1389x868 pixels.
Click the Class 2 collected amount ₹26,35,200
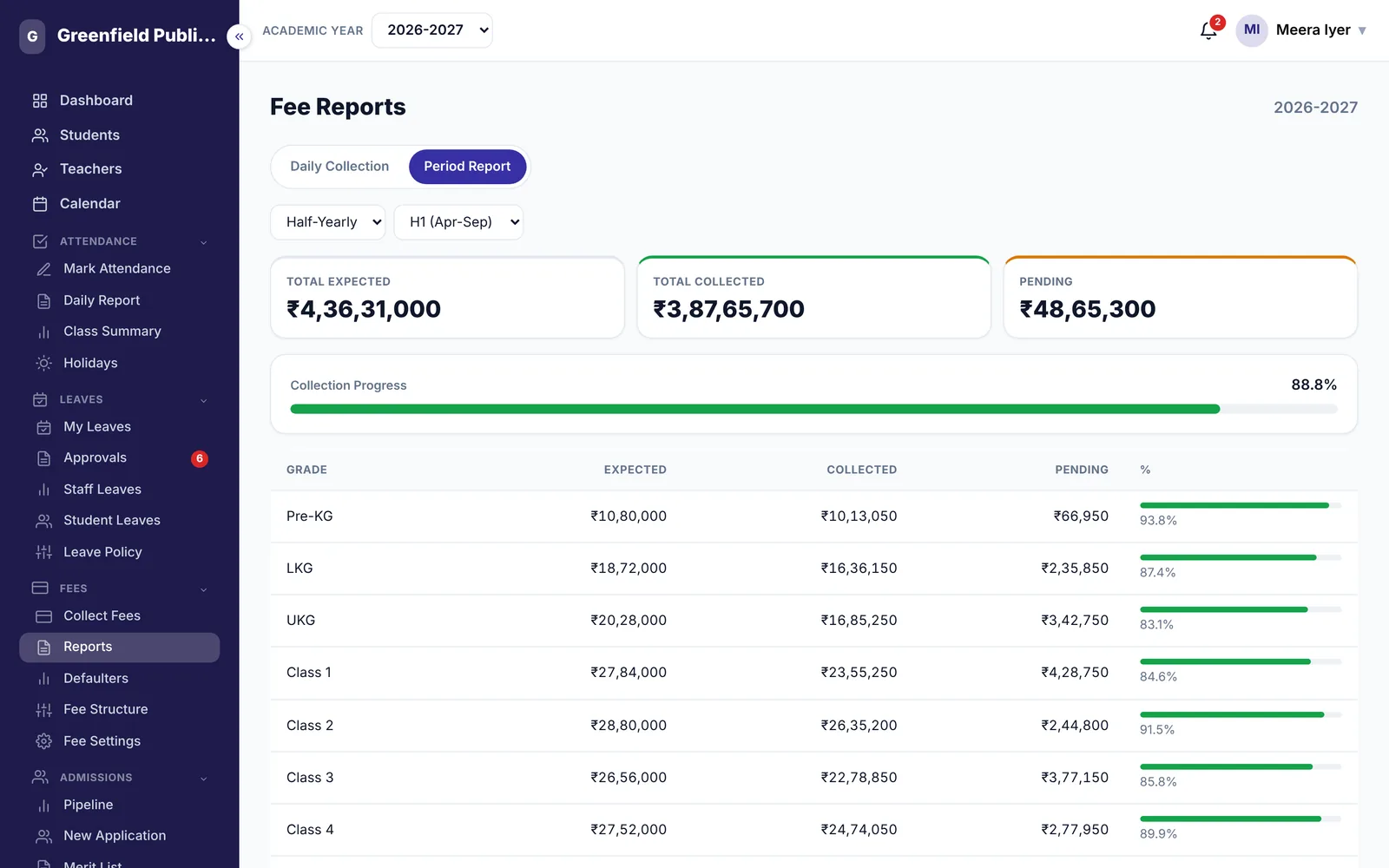[859, 726]
